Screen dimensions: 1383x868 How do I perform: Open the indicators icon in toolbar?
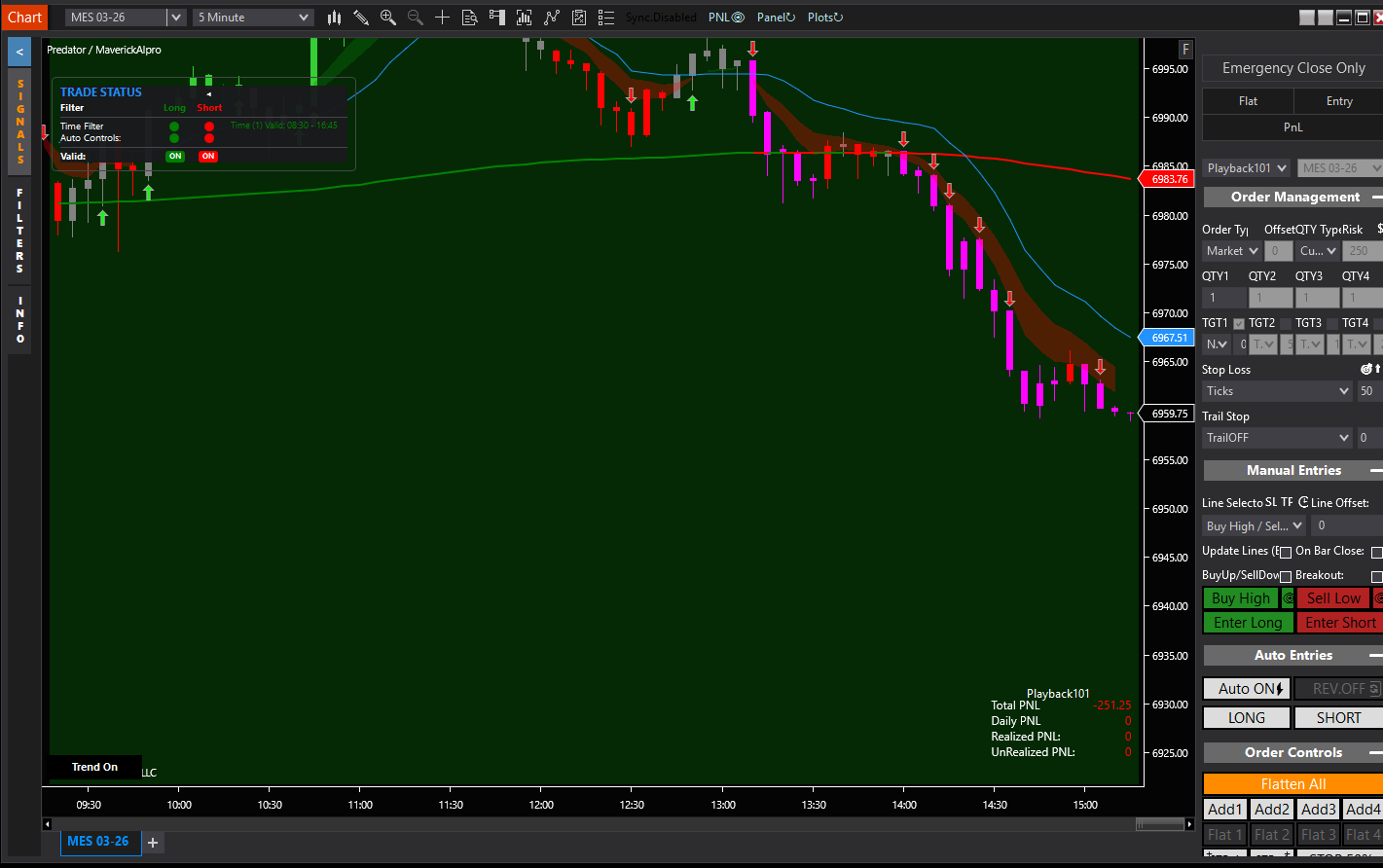(552, 18)
